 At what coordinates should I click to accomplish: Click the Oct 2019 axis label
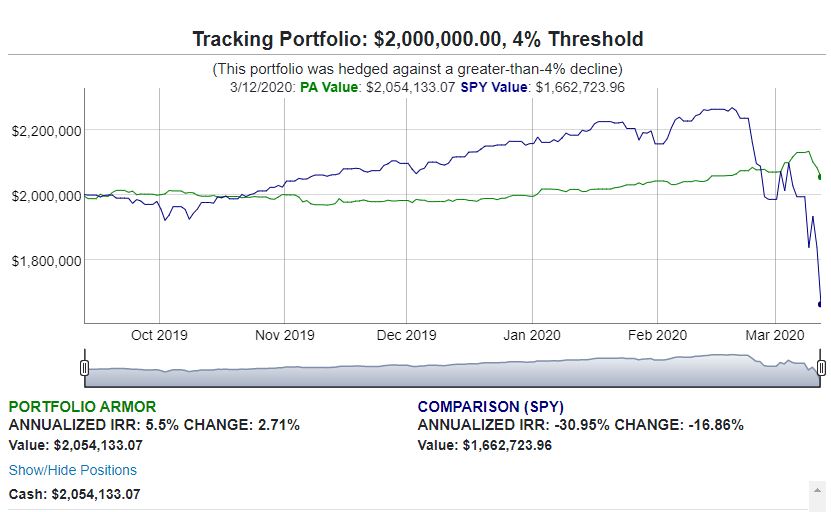[x=159, y=335]
